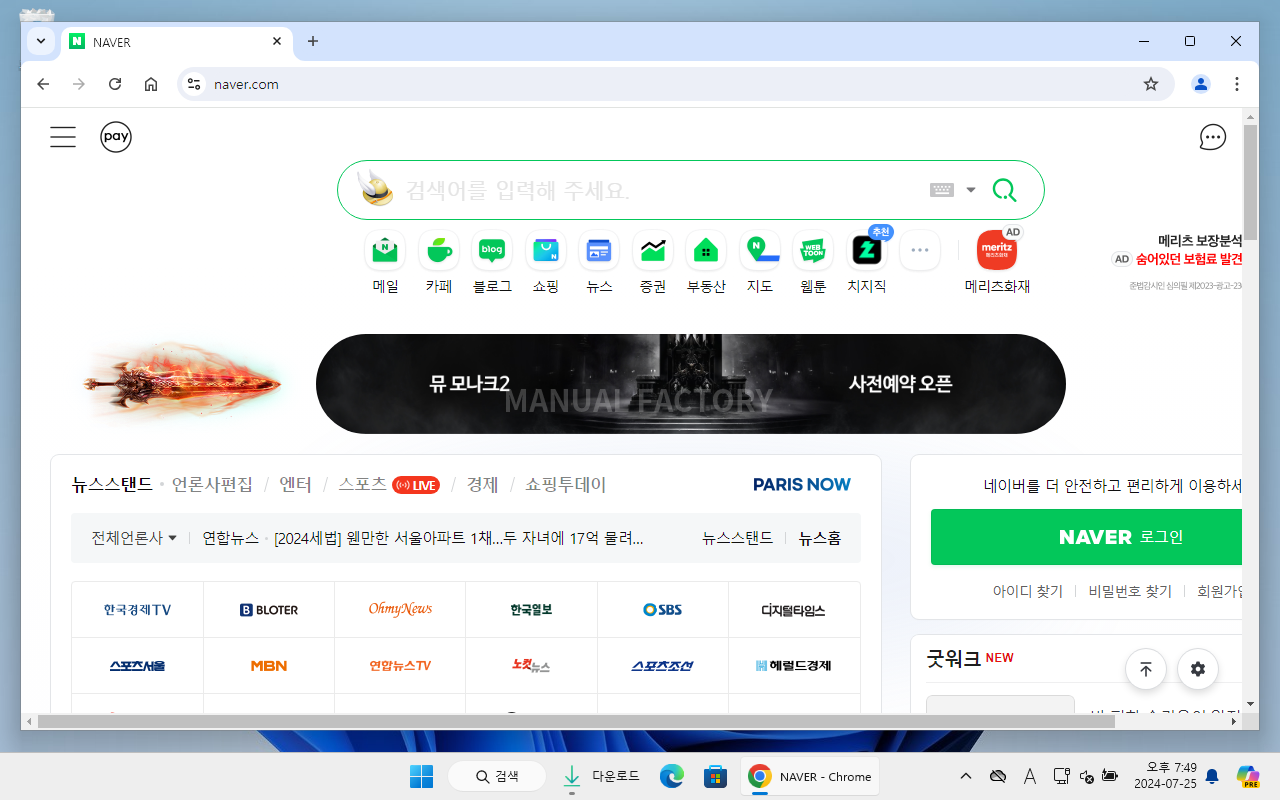Open the Chrome profile avatar icon

tap(1201, 84)
